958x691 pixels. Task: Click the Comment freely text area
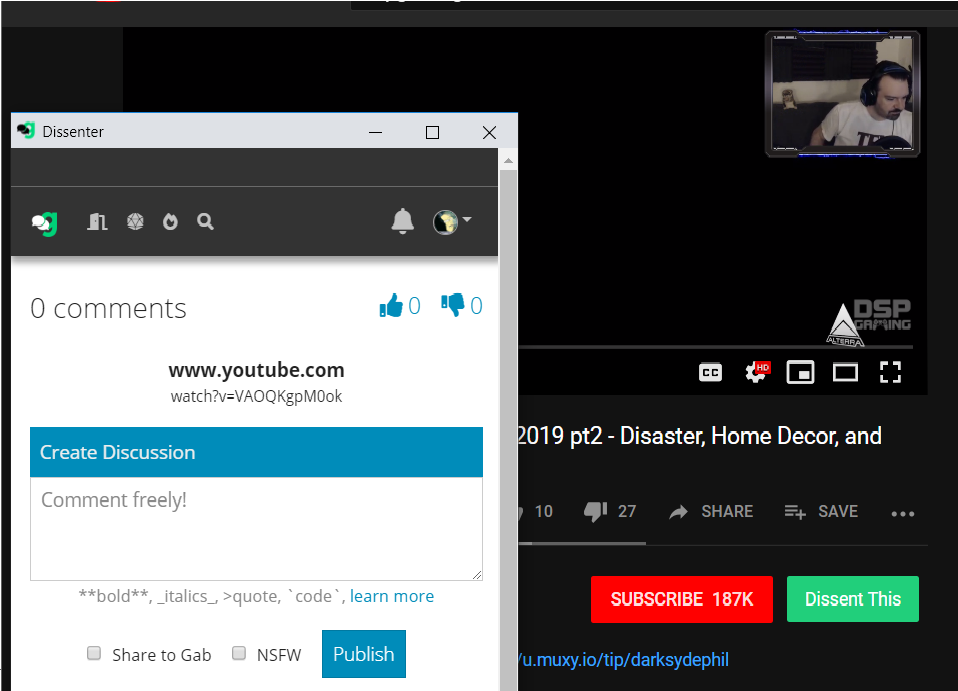[257, 529]
